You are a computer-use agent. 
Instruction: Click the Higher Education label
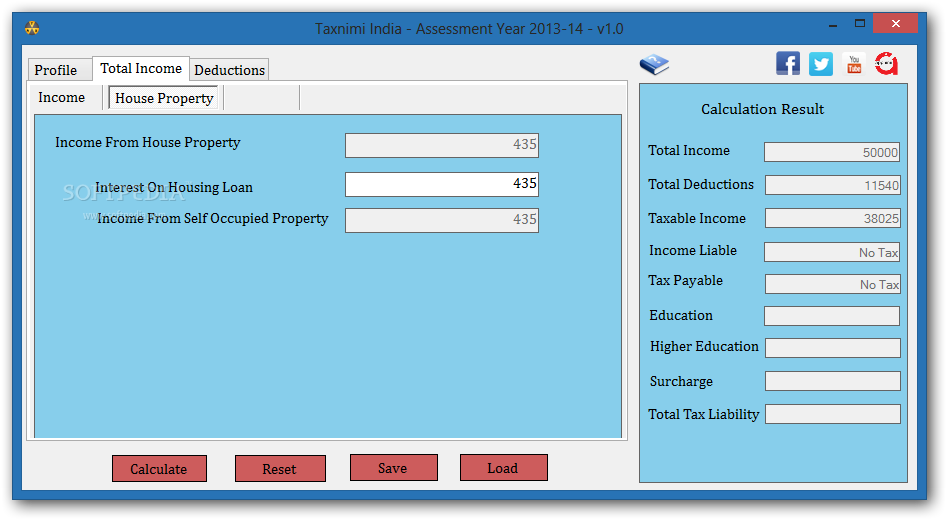pyautogui.click(x=704, y=347)
